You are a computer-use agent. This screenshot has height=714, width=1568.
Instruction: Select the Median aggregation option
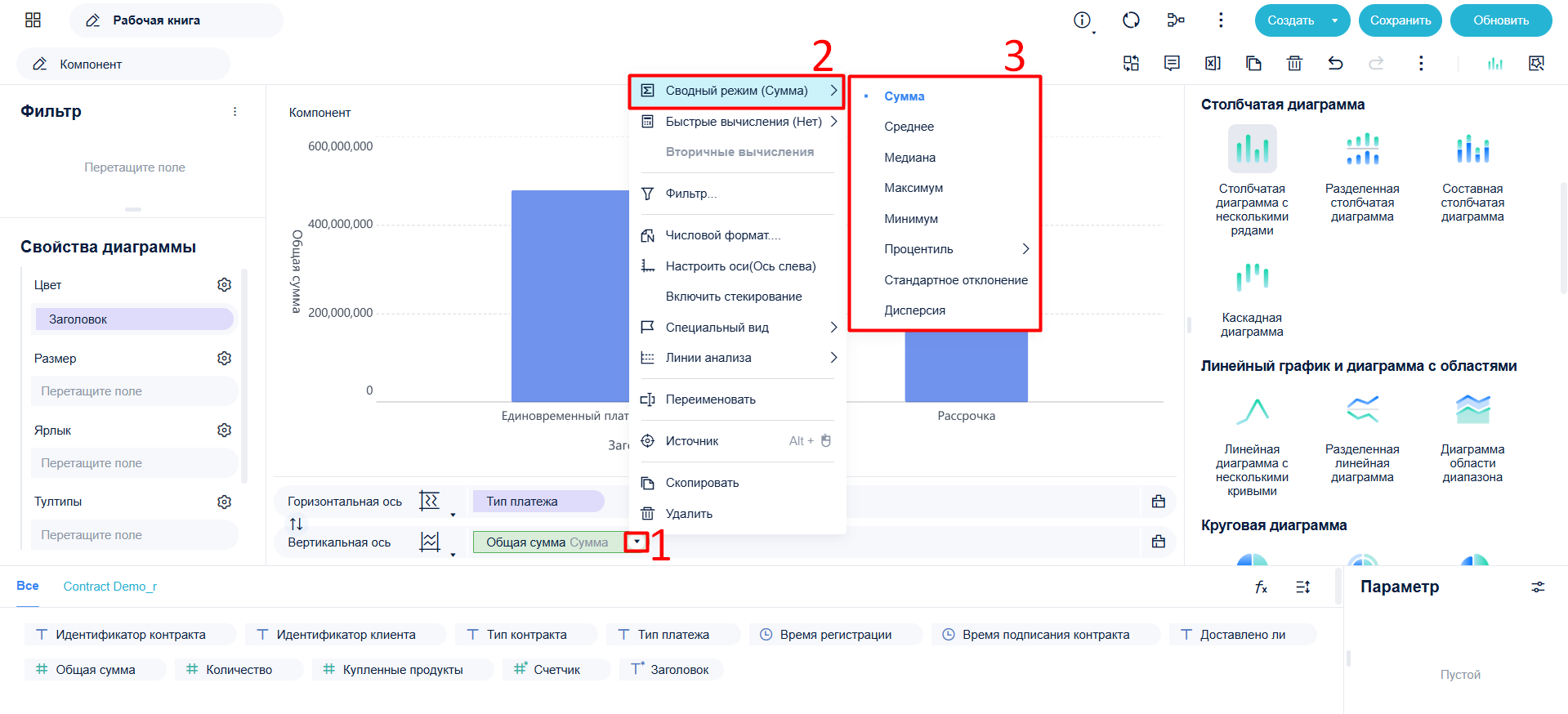[909, 158]
